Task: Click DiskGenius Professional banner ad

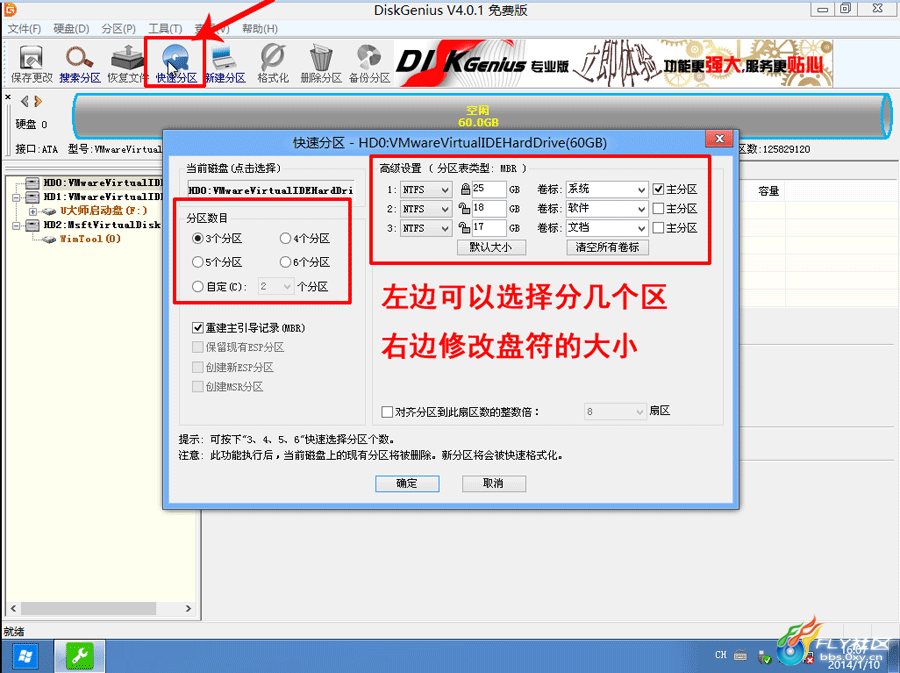Action: (613, 64)
